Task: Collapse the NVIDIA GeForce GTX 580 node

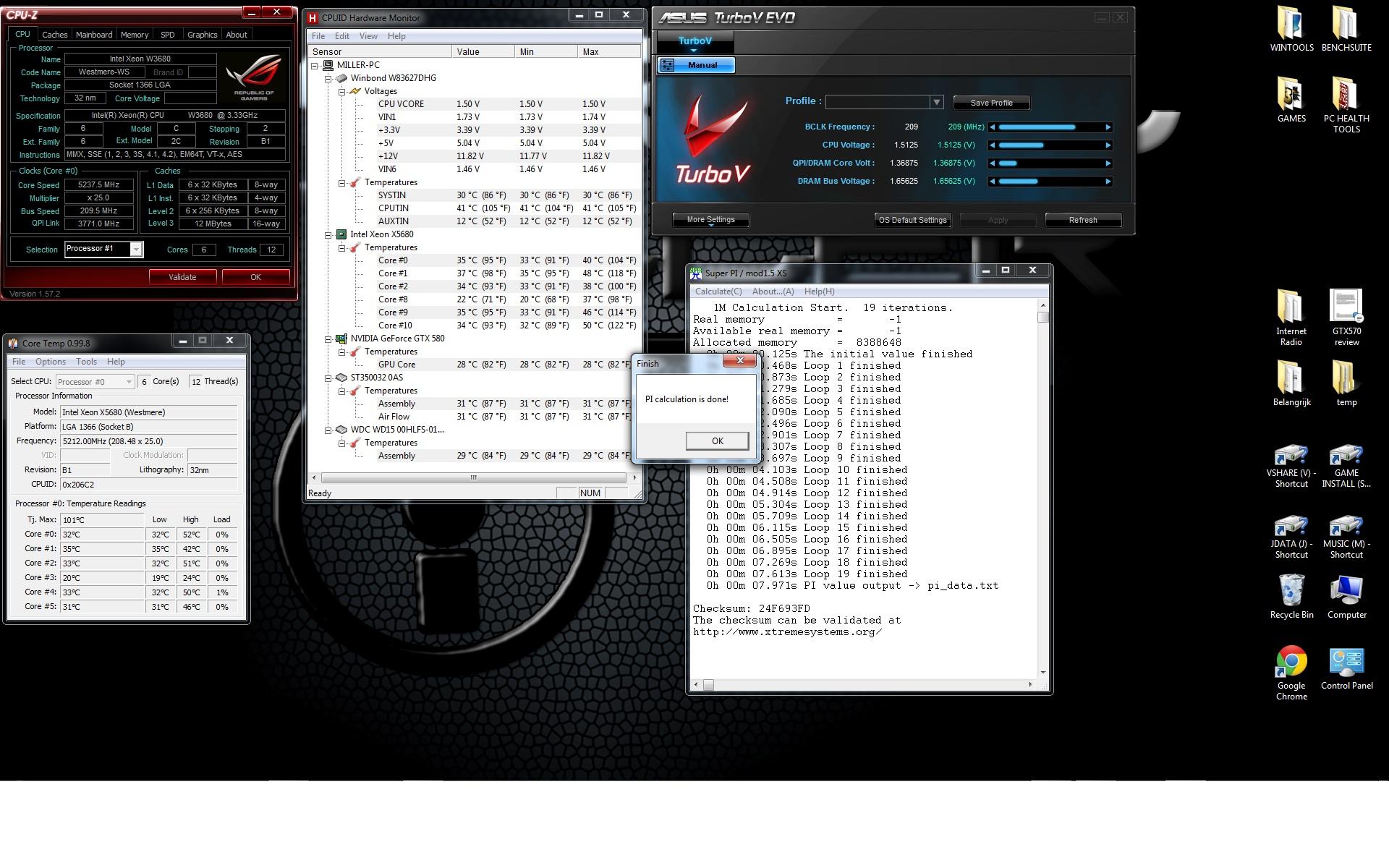Action: point(328,339)
